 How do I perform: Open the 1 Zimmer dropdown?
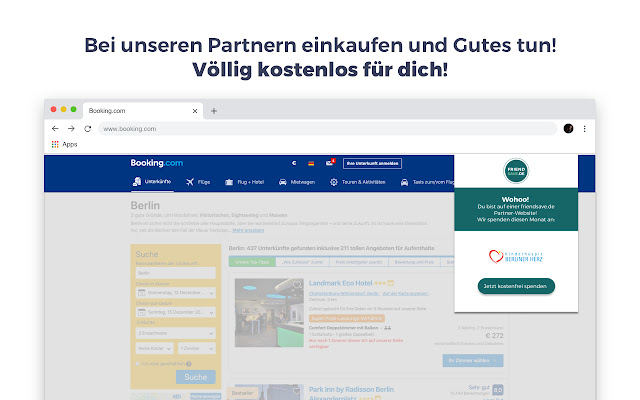coord(197,348)
